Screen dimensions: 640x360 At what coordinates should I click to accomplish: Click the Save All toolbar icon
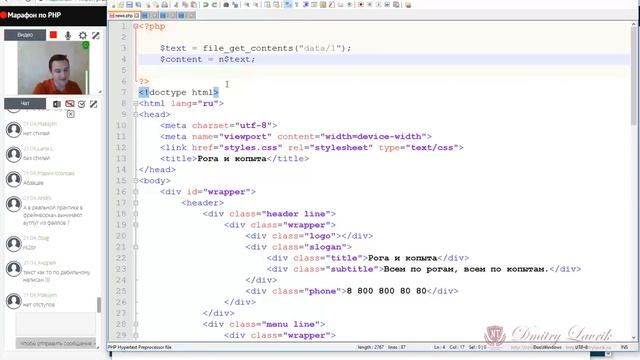point(138,4)
